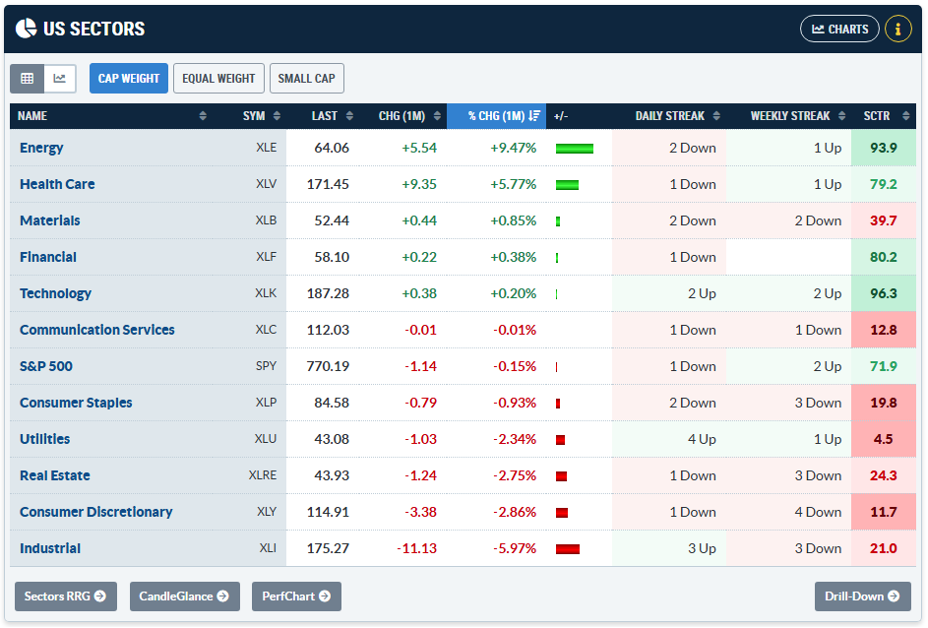Open the Consumer Staples link

pos(76,402)
